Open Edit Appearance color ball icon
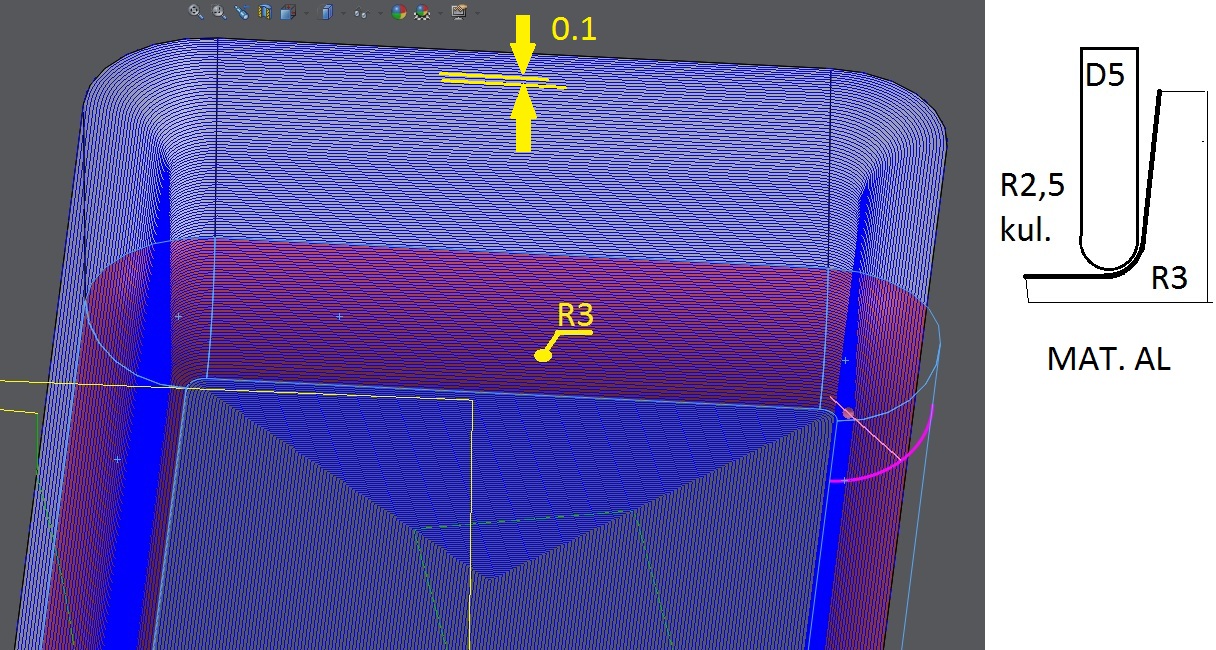The image size is (1216, 650). (400, 12)
